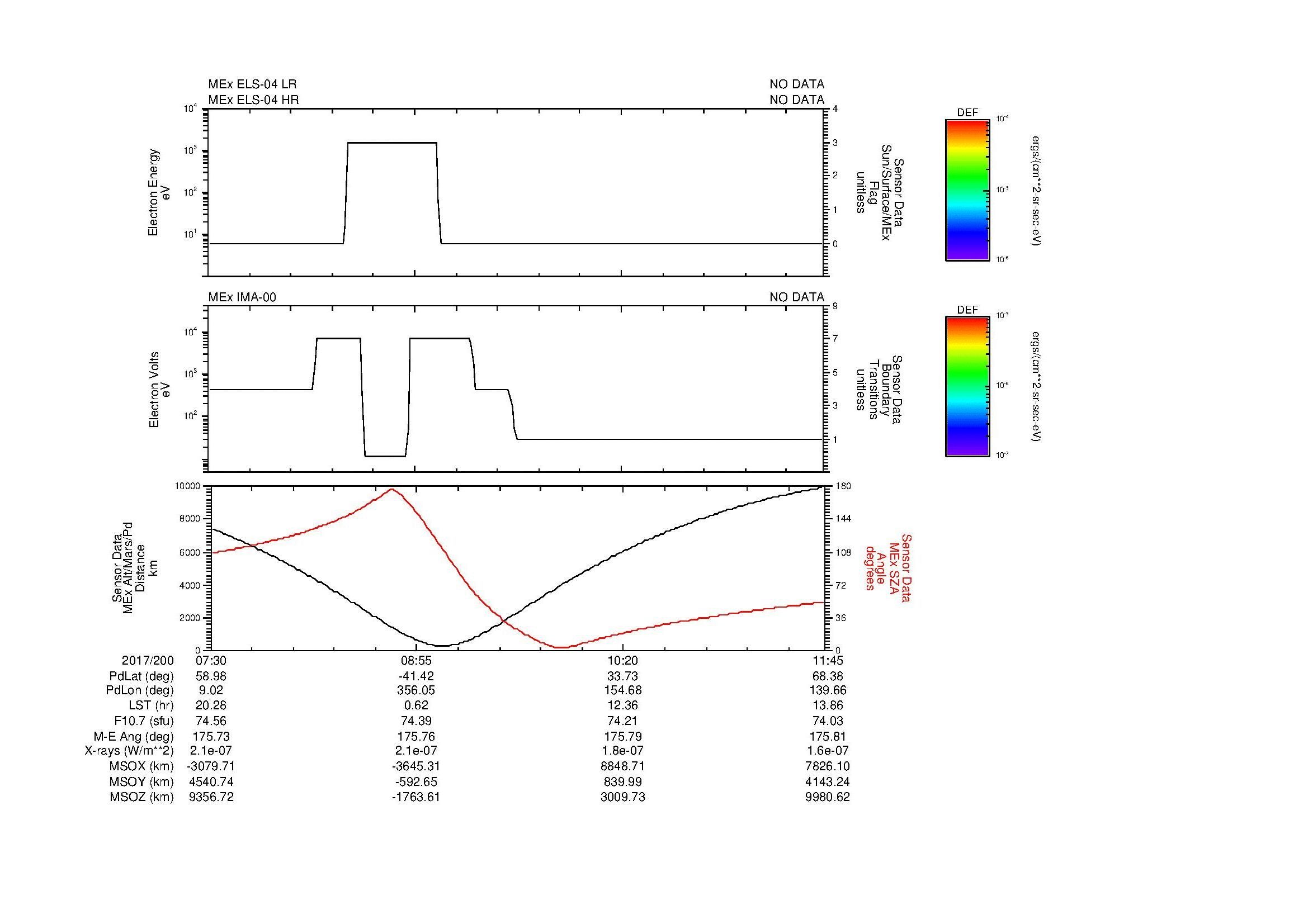Click the '180' SZA axis tick
This screenshot has width=1308, height=924.
(x=843, y=486)
